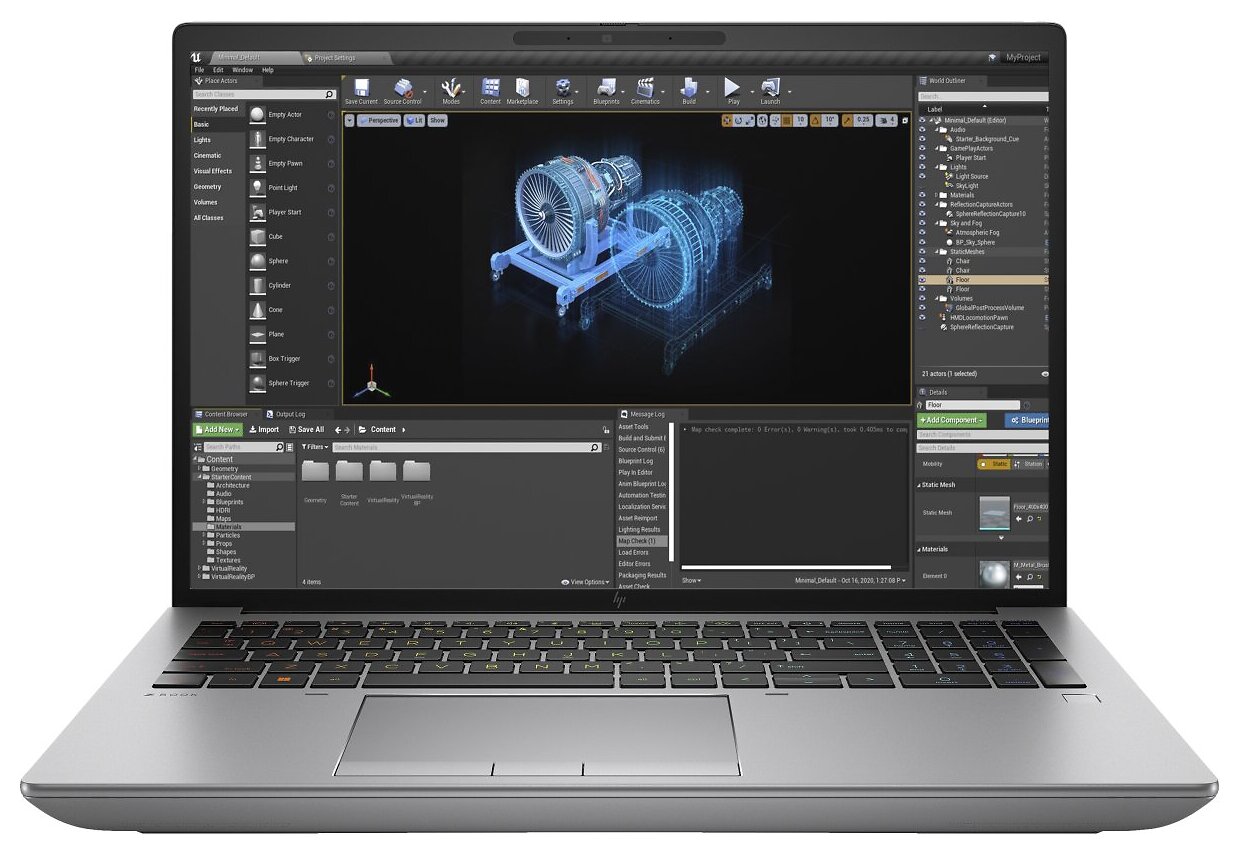1240x854 pixels.
Task: Click the Import button
Action: click(264, 430)
